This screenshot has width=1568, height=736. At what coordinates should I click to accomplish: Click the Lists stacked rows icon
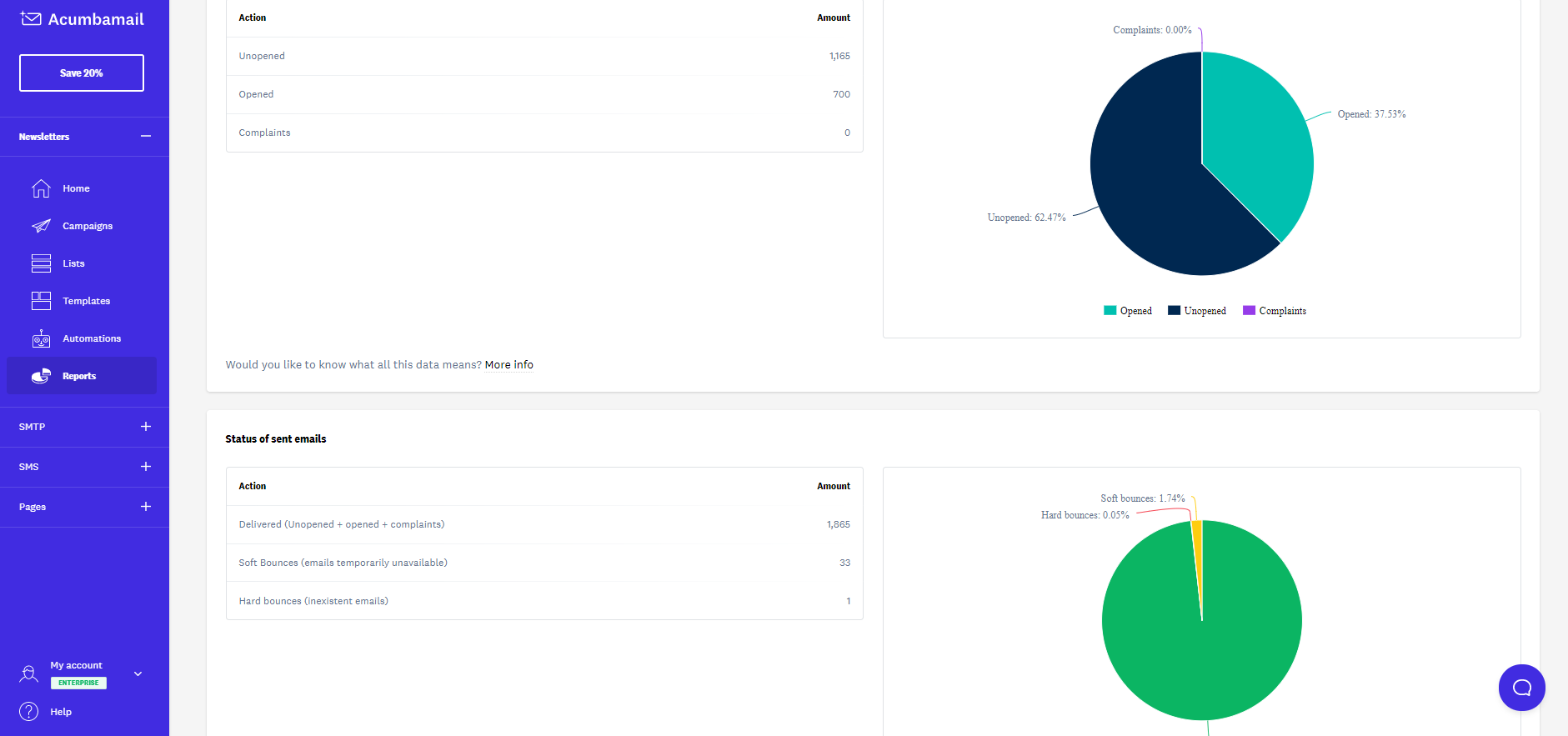41,263
